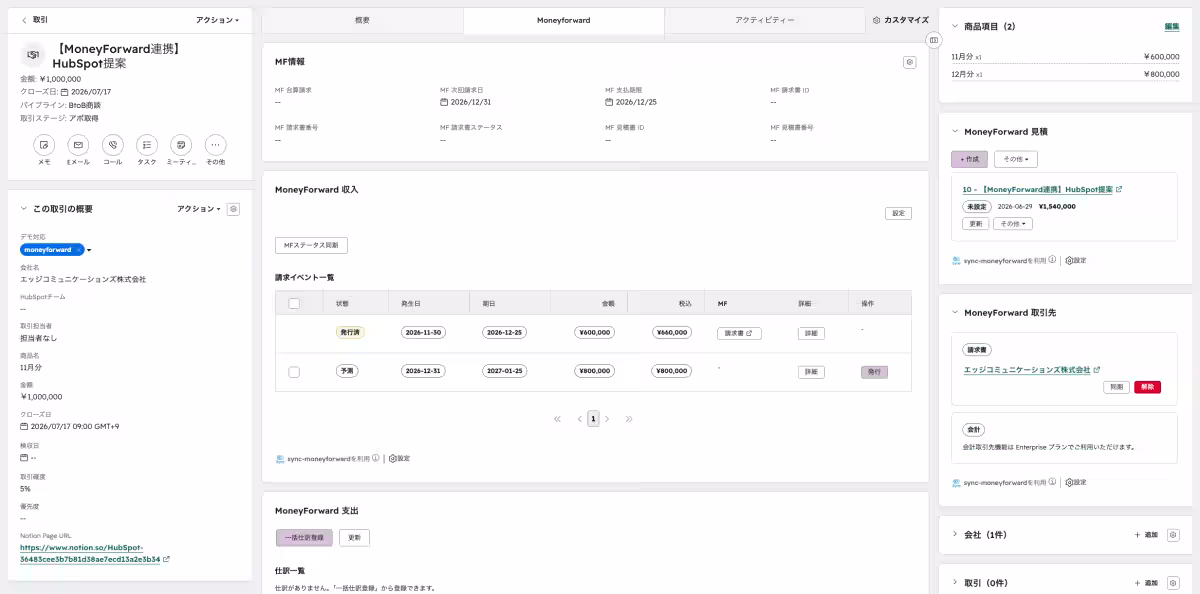The height and width of the screenshot is (594, 1200).
Task: Click the + 作成 quote button
Action: pos(969,159)
